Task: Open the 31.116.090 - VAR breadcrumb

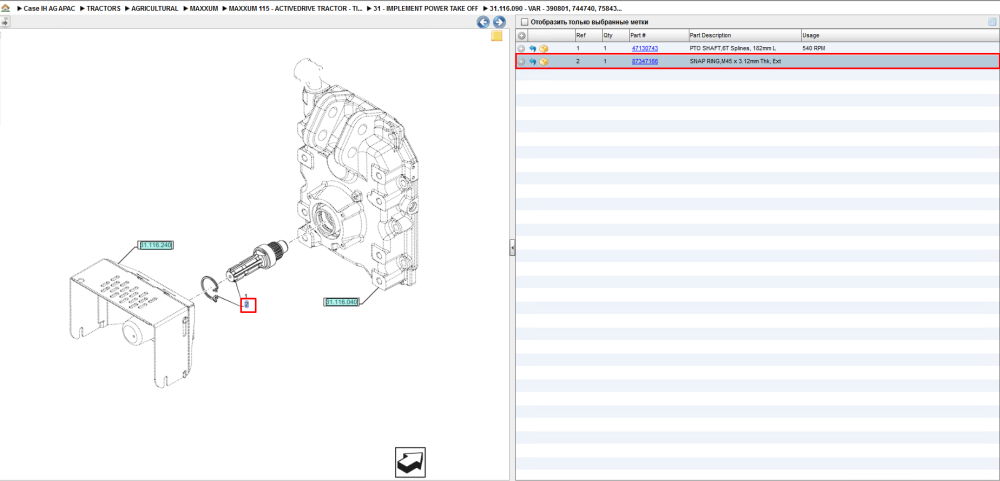Action: pyautogui.click(x=555, y=8)
